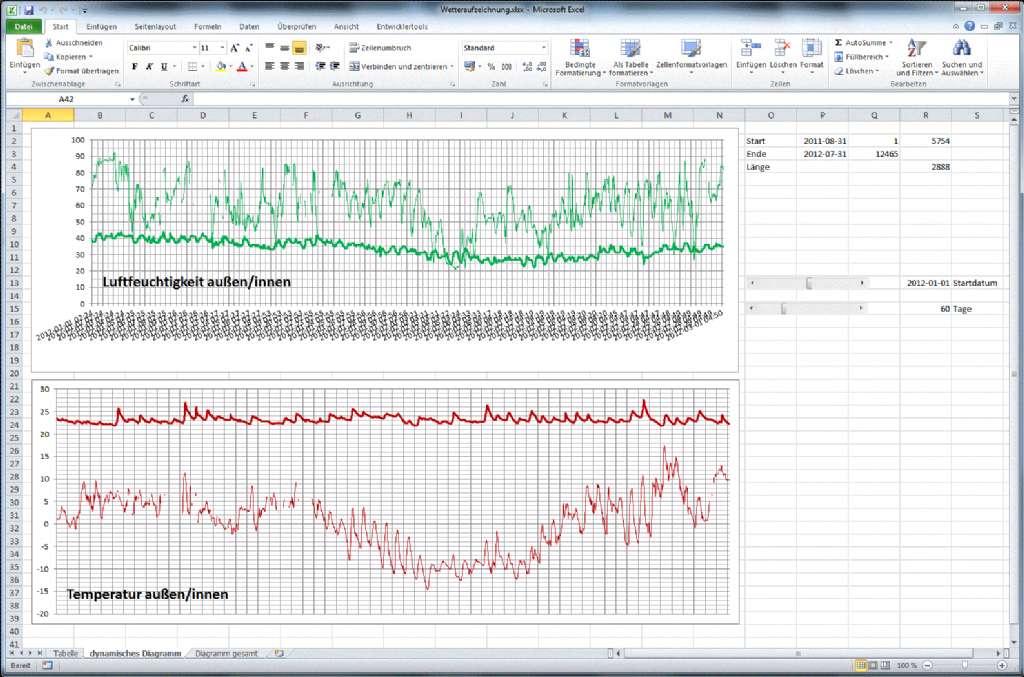Open the Löschen clear dropdown in Bearbeiten
Screen dimensions: 1024x677
click(x=856, y=71)
